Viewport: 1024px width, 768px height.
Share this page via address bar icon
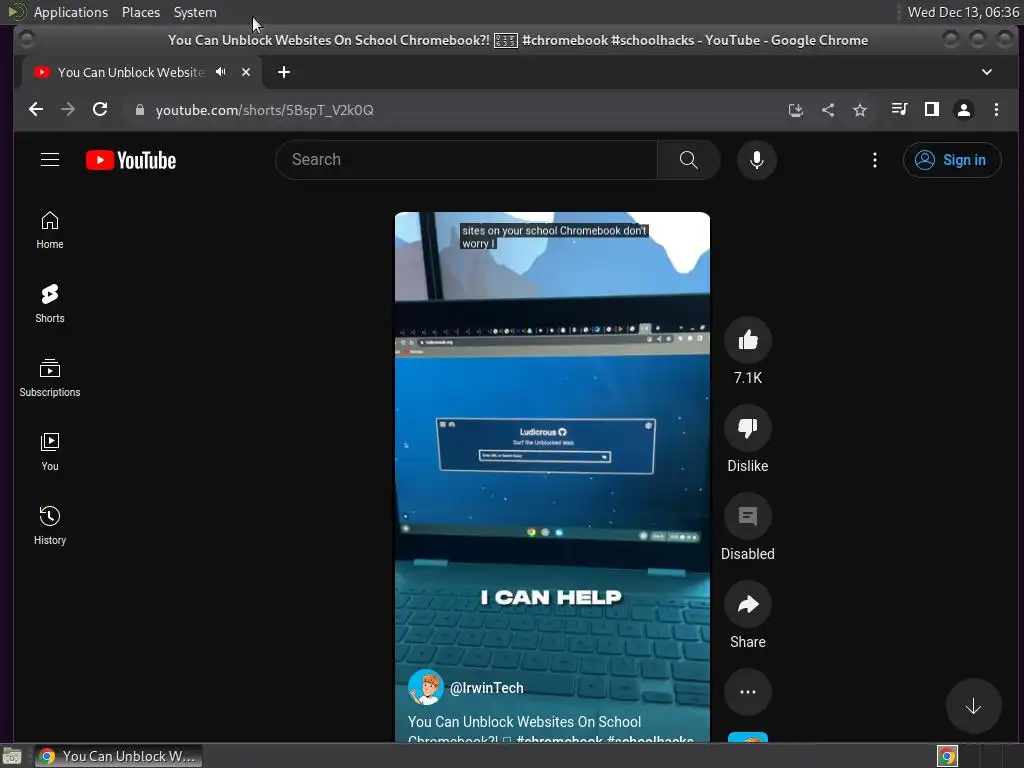(x=827, y=110)
